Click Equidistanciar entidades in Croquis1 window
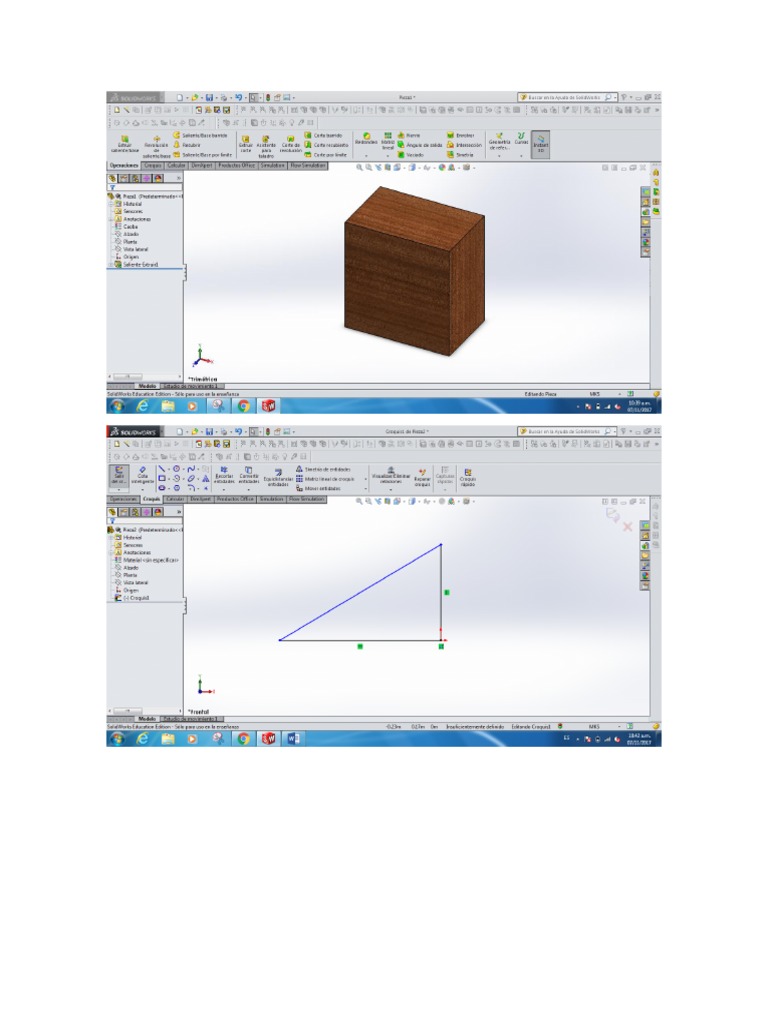 coord(278,477)
